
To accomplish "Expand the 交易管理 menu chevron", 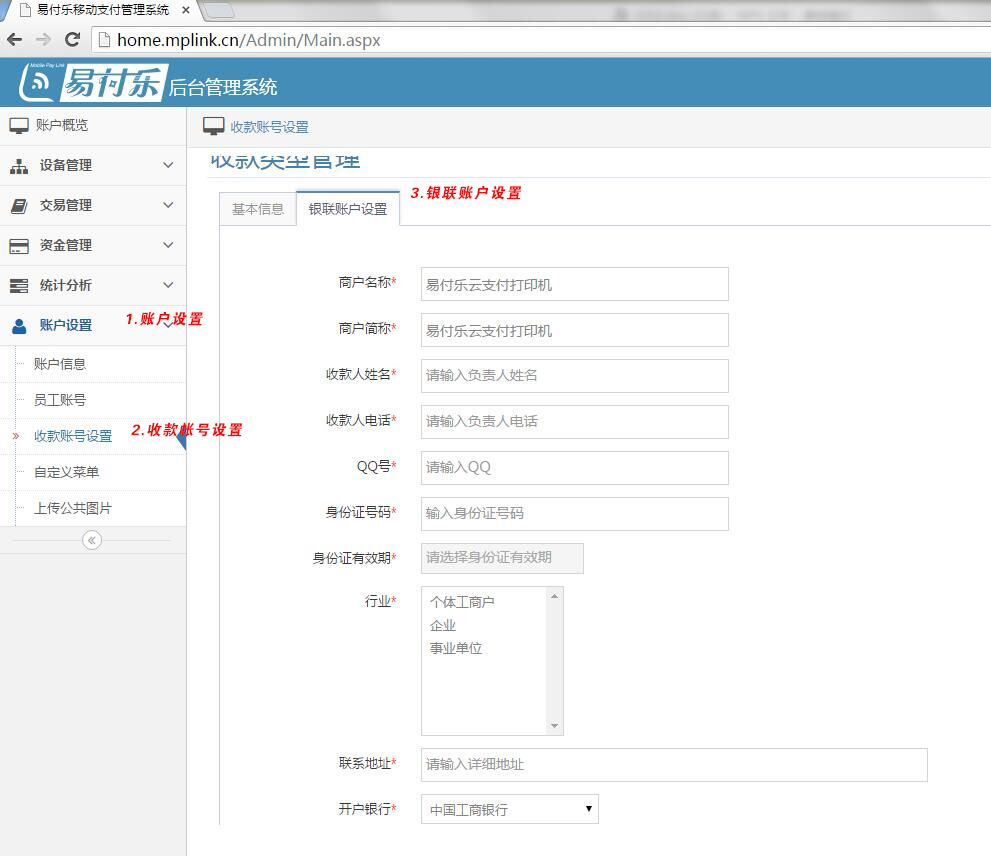I will point(168,205).
